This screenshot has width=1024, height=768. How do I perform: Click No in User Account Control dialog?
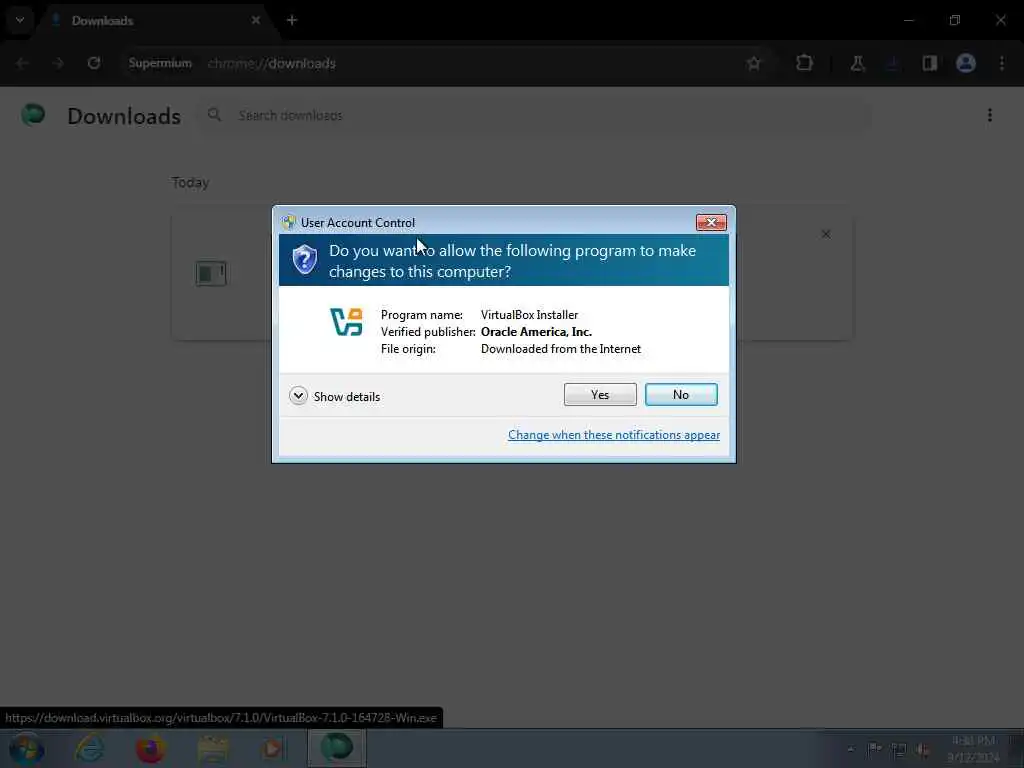pyautogui.click(x=680, y=394)
